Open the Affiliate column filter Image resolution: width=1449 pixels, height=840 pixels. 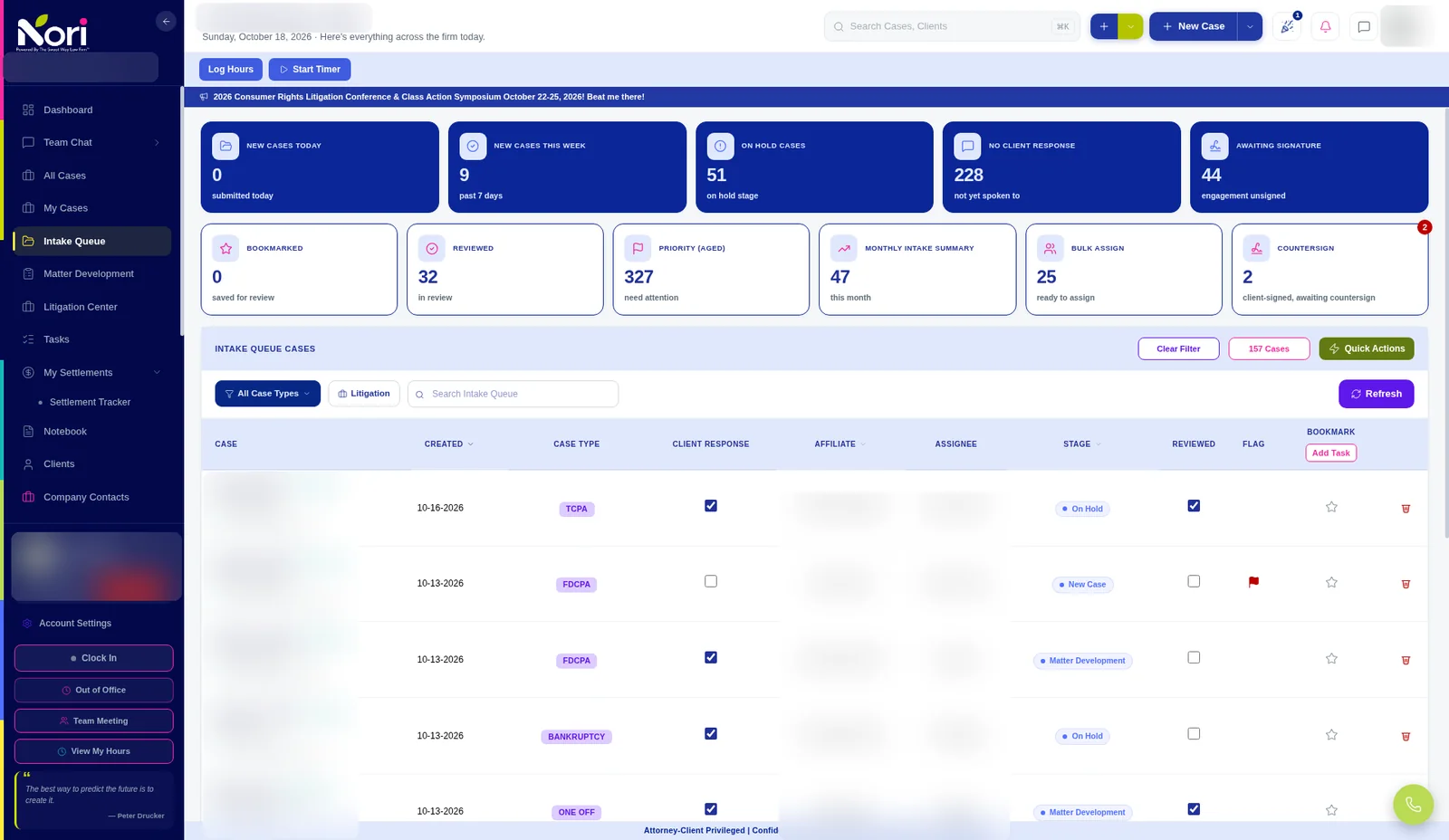pos(862,444)
